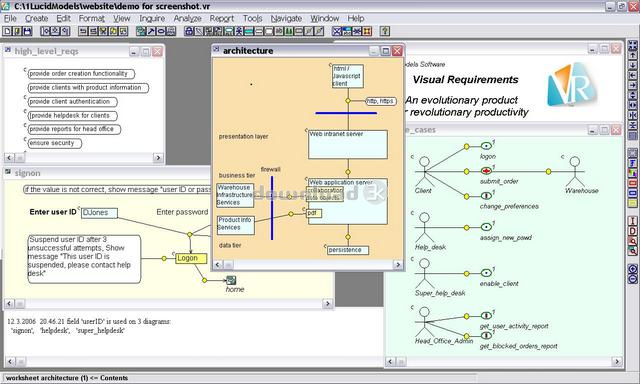Select the Web intranet server box
Viewport: 640px width, 384px height.
[348, 144]
